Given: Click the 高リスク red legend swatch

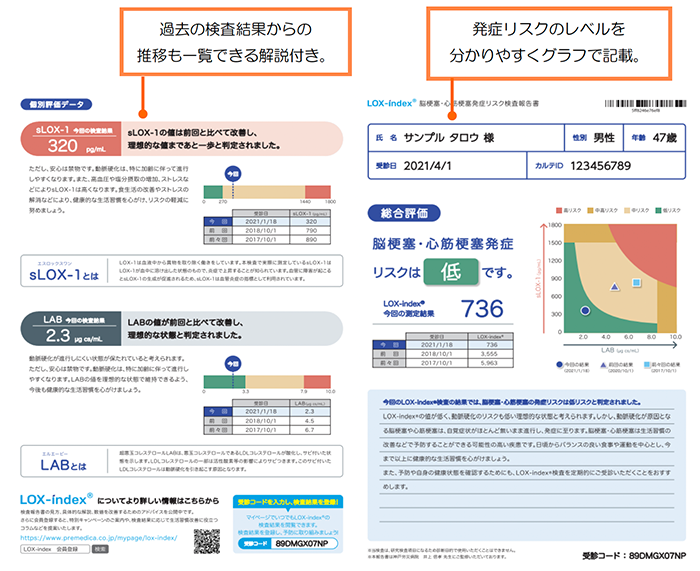Looking at the screenshot, I should pos(558,211).
